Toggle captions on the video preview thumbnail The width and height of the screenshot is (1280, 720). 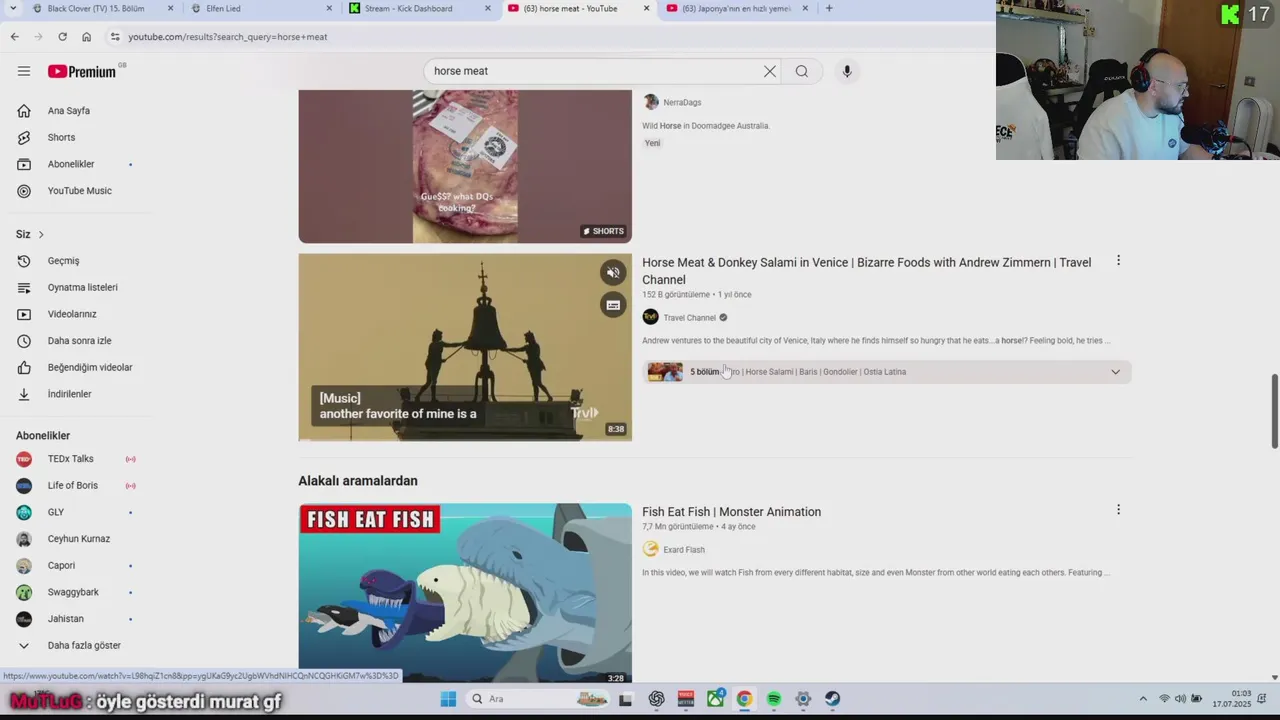pos(613,305)
